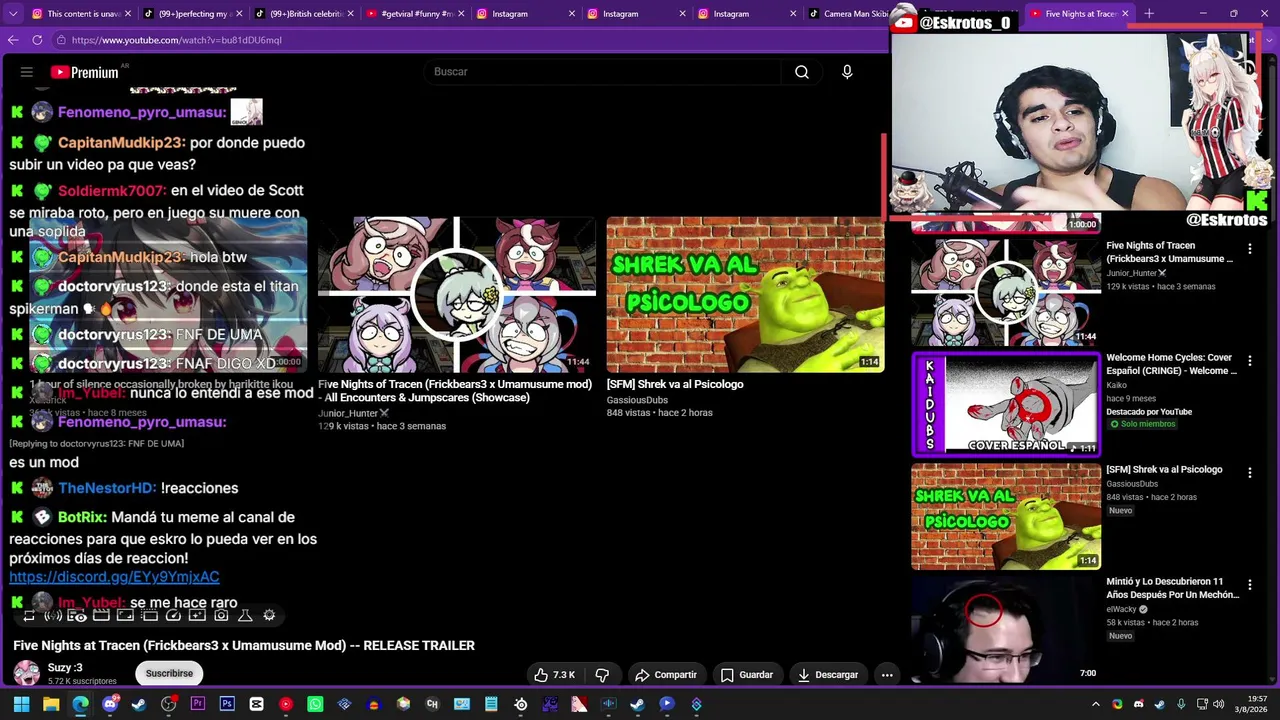Image resolution: width=1280 pixels, height=720 pixels.
Task: Open File Explorer from the taskbar
Action: [51, 705]
